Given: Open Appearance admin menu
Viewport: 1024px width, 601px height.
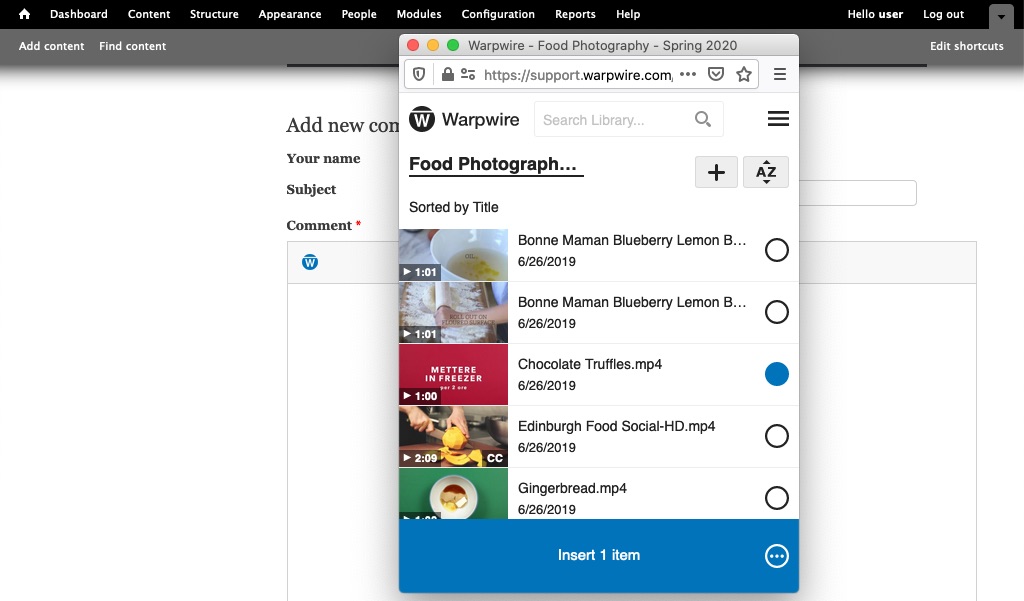Looking at the screenshot, I should (289, 14).
